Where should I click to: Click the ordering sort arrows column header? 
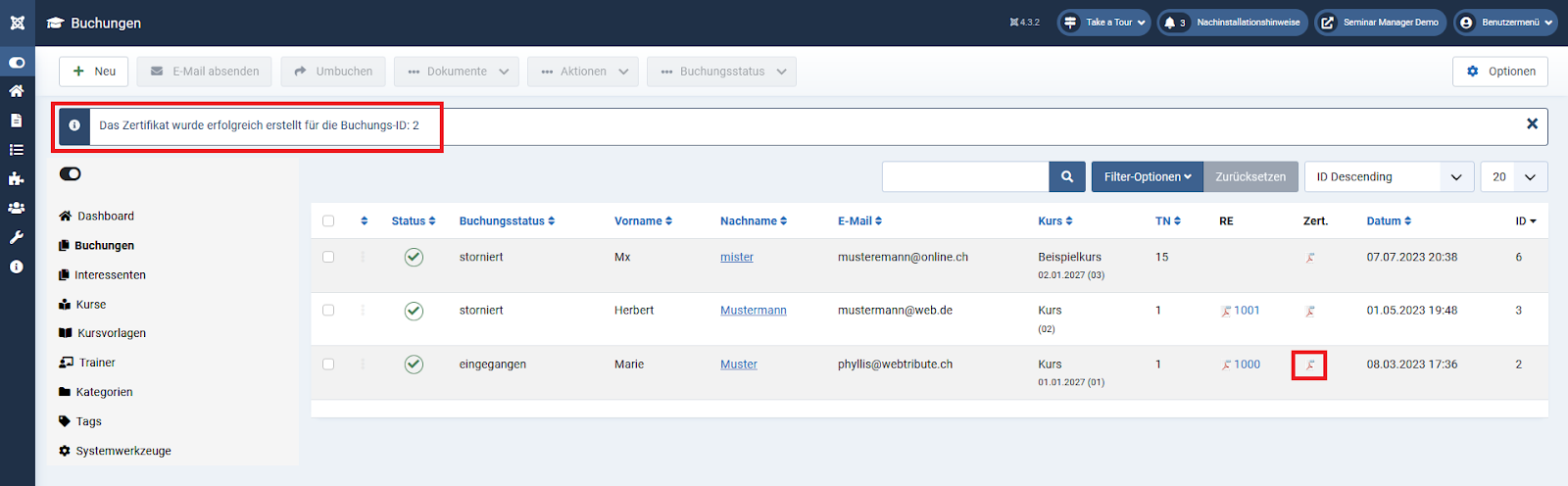coord(365,221)
